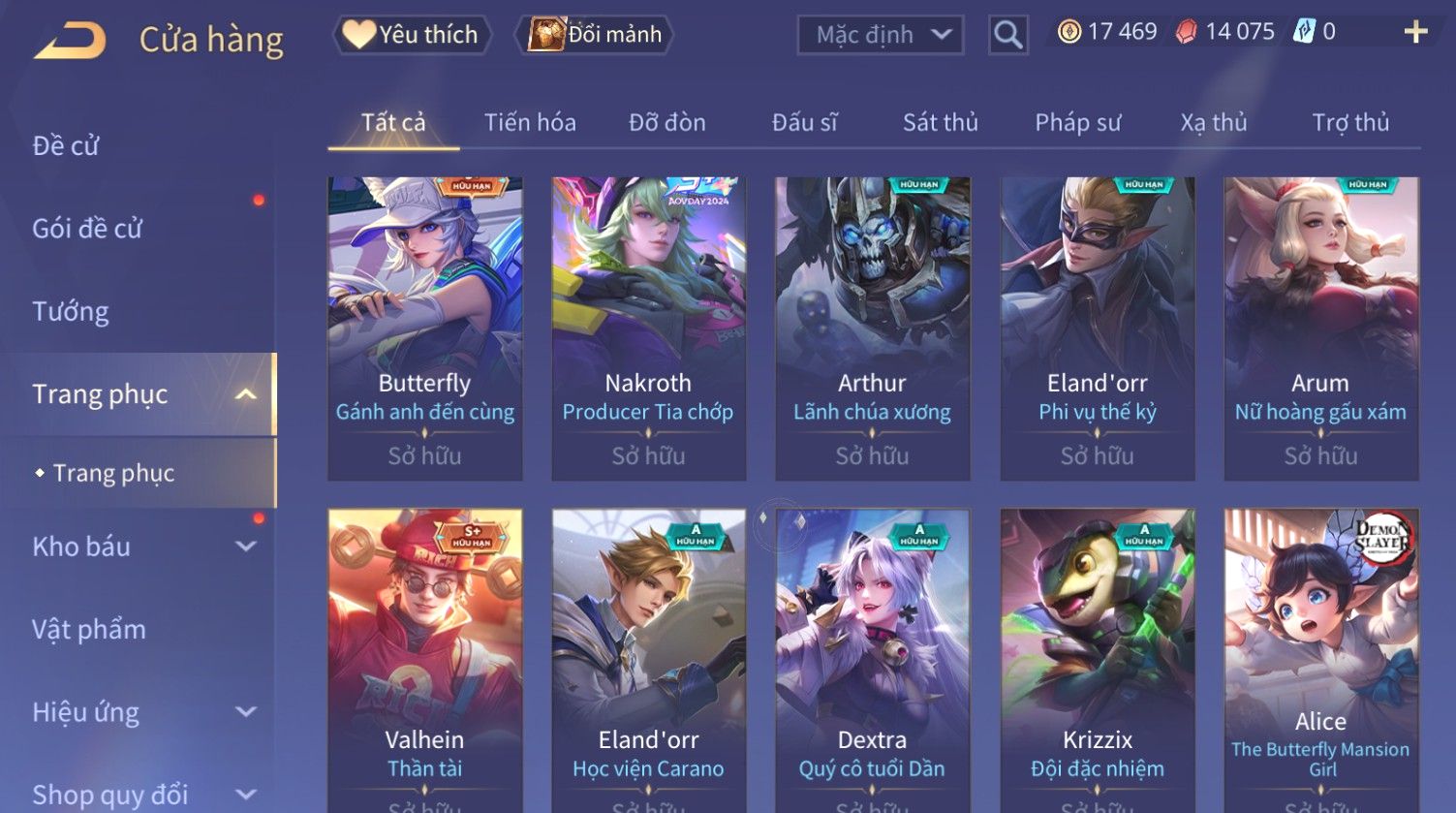Tap the gold coin balance icon
This screenshot has height=813, width=1456.
click(1069, 32)
